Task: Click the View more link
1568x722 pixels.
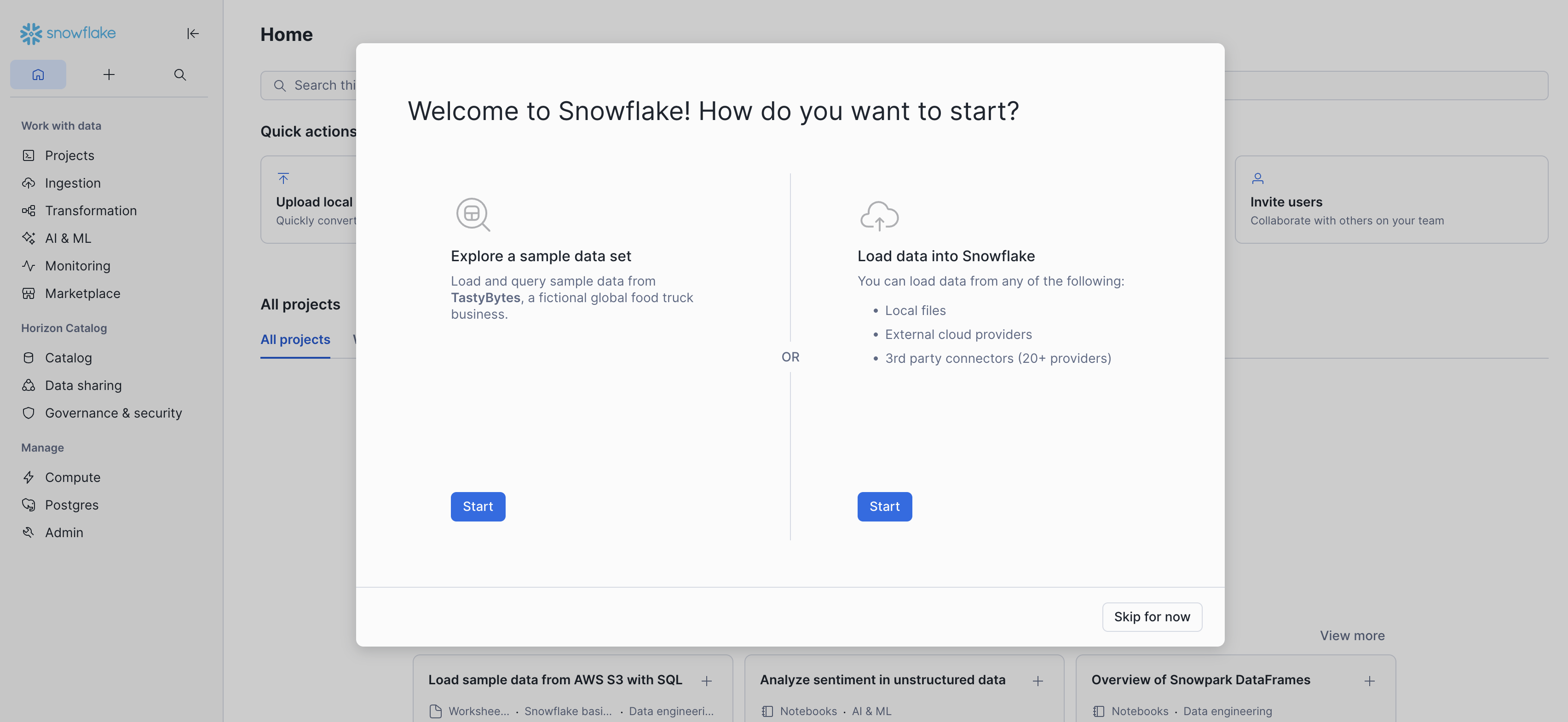Action: [x=1352, y=635]
